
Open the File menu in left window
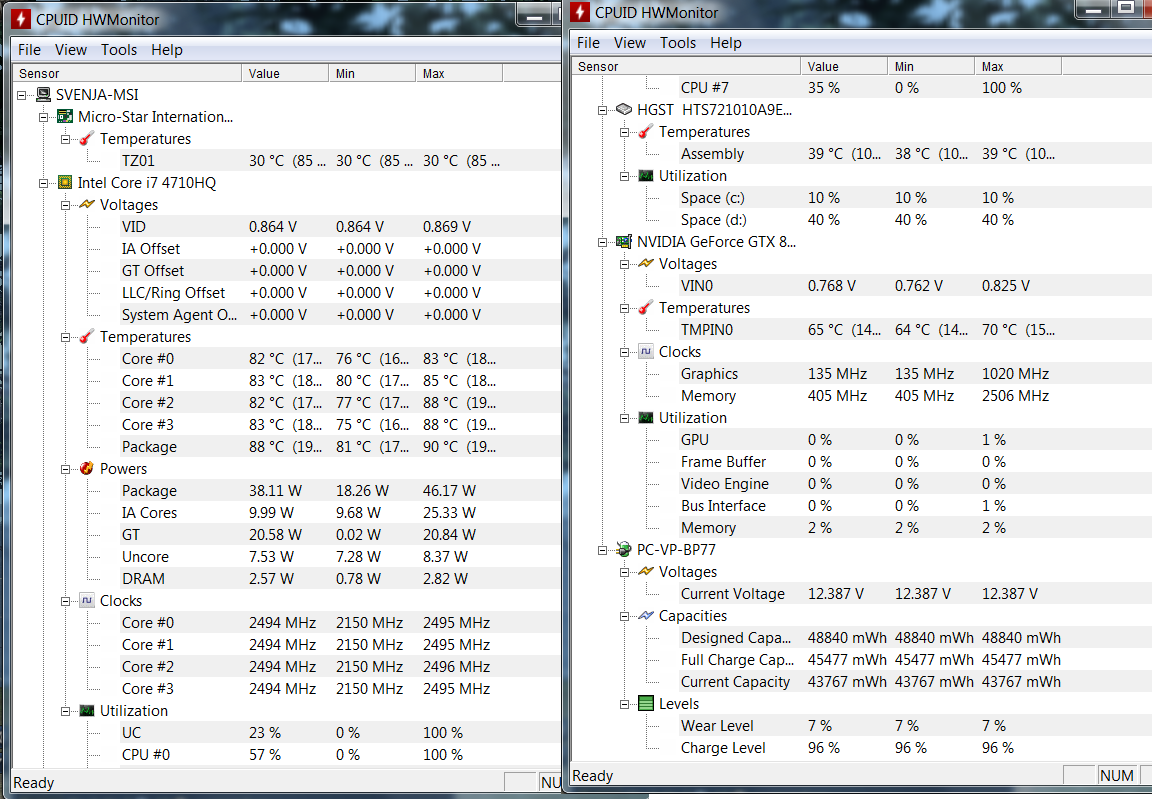(x=29, y=49)
